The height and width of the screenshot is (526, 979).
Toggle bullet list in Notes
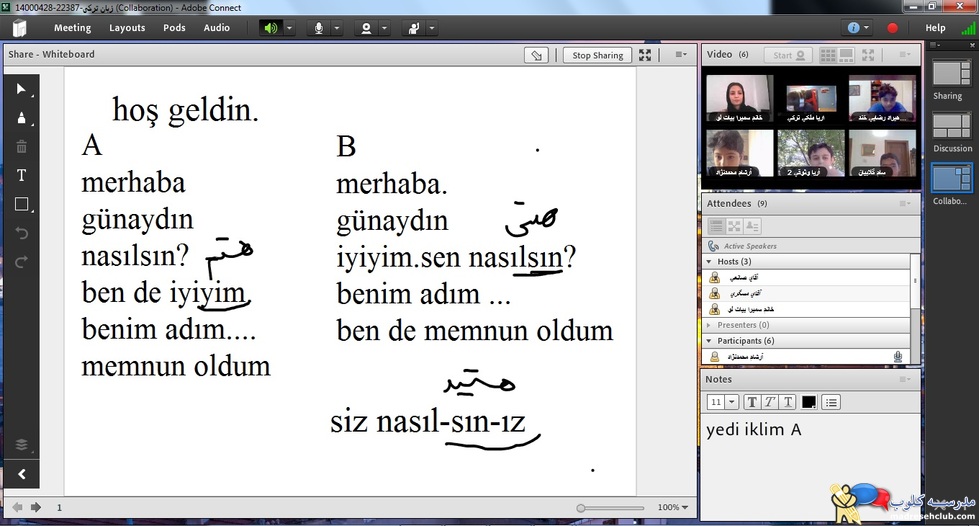(x=831, y=402)
